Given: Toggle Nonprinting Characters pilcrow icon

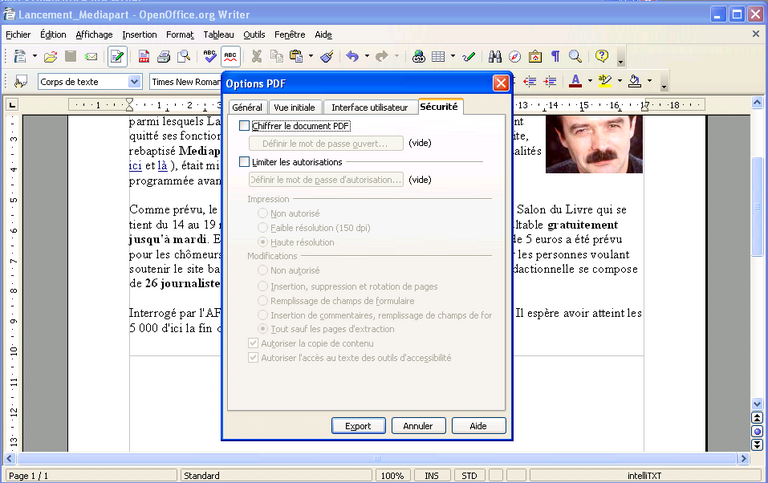Looking at the screenshot, I should click(x=555, y=57).
